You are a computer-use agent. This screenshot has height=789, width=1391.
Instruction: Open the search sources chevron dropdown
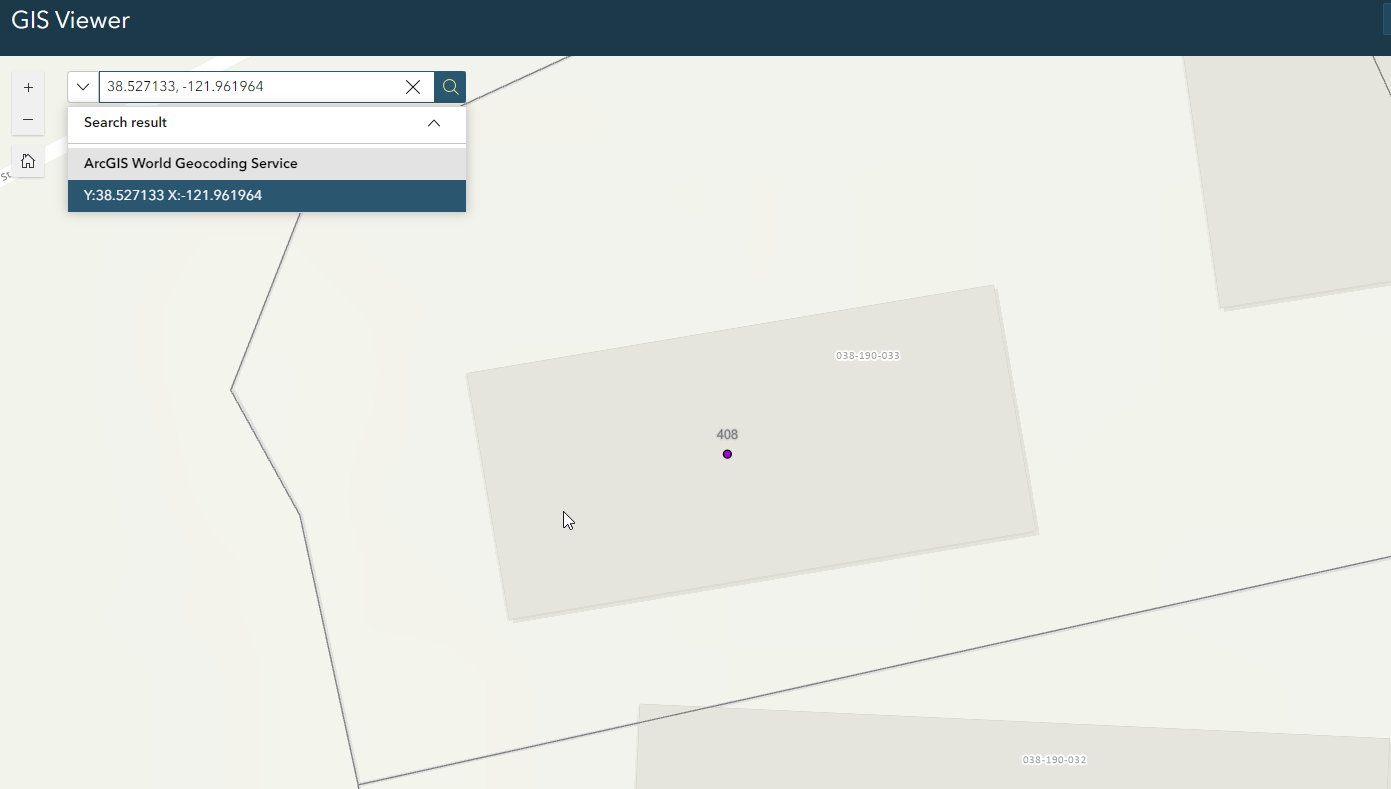click(x=82, y=86)
